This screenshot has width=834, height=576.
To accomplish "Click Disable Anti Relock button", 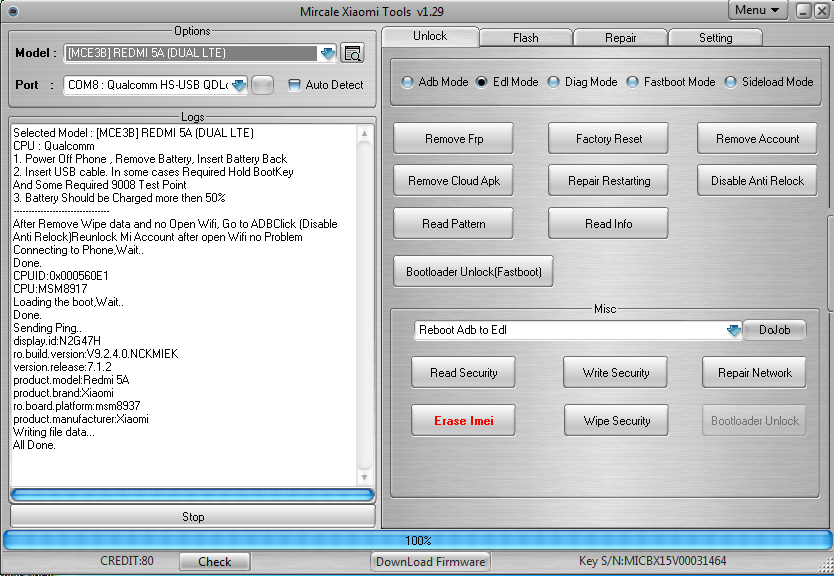I will click(757, 181).
